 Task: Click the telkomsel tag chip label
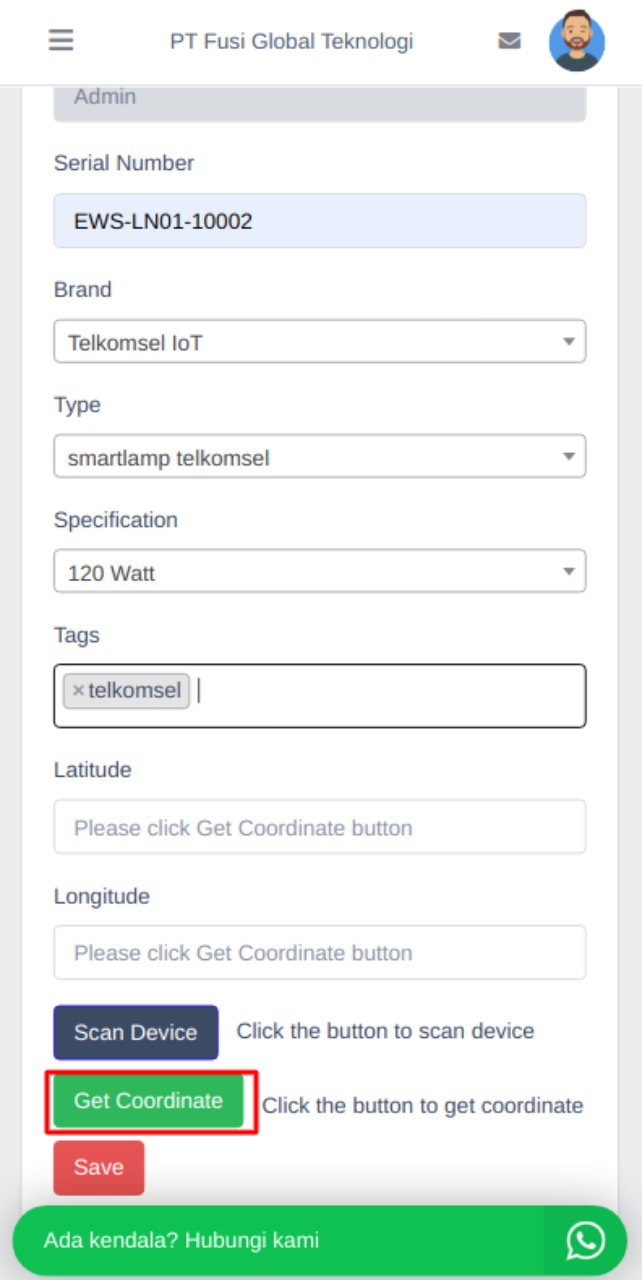click(135, 691)
